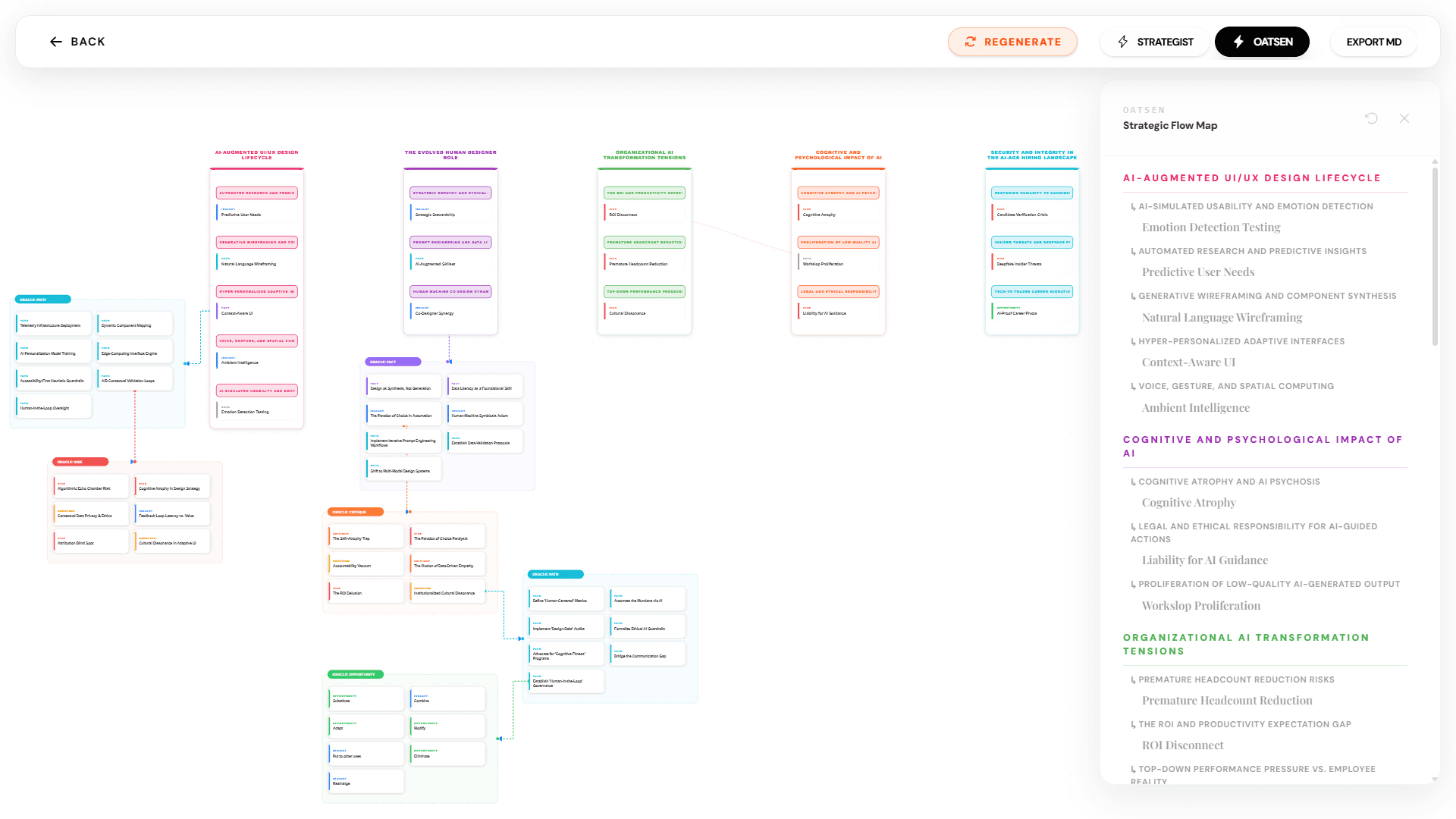Click the back arrow icon
The height and width of the screenshot is (819, 1456).
57,42
